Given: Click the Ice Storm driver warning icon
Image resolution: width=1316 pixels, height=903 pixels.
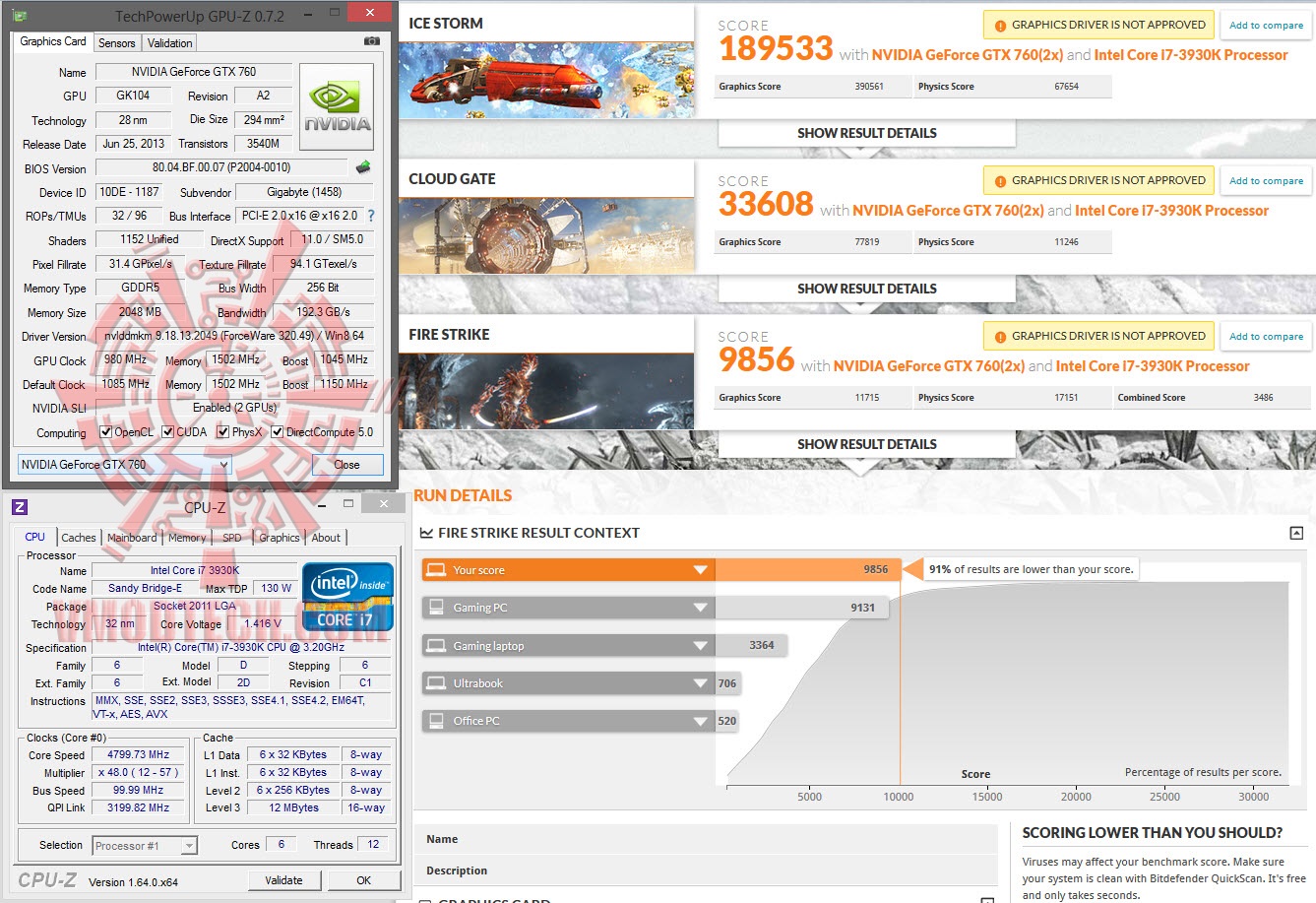Looking at the screenshot, I should coord(1000,26).
